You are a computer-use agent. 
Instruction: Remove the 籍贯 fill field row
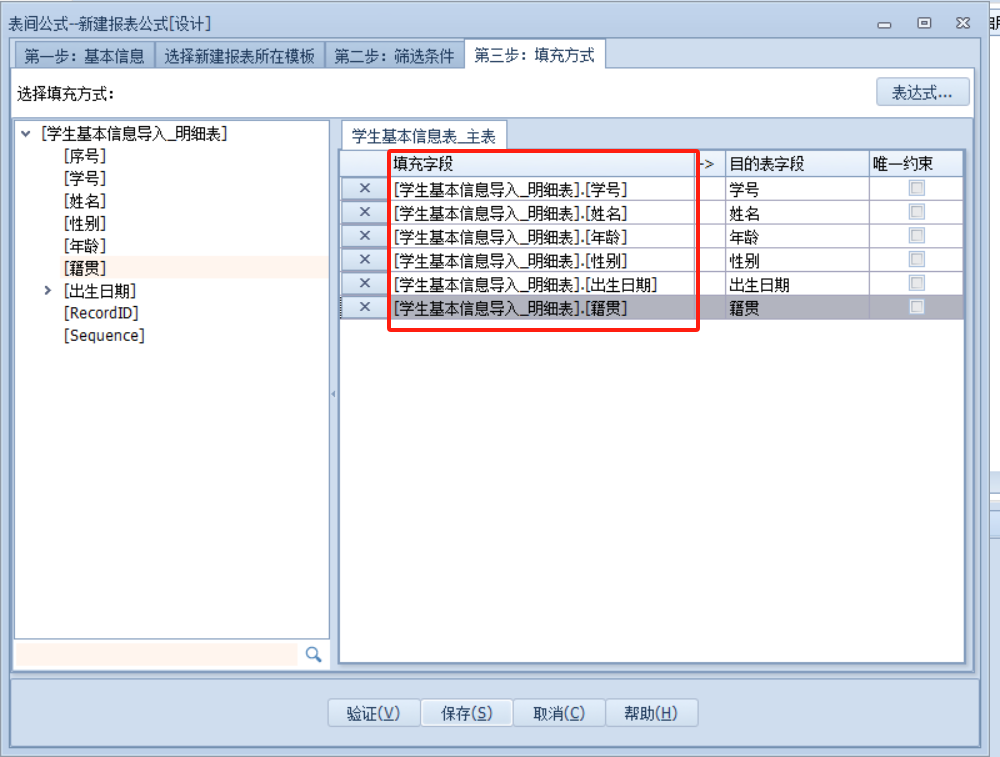[x=364, y=308]
